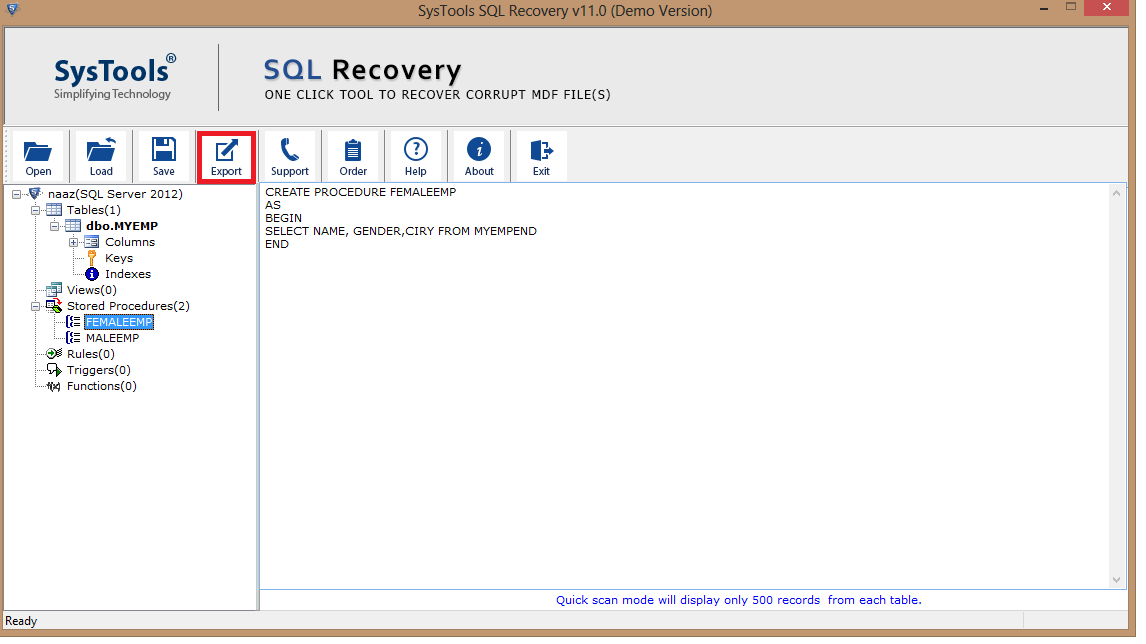This screenshot has height=644, width=1146.
Task: Click scroll down arrow in script pane
Action: coord(1116,580)
